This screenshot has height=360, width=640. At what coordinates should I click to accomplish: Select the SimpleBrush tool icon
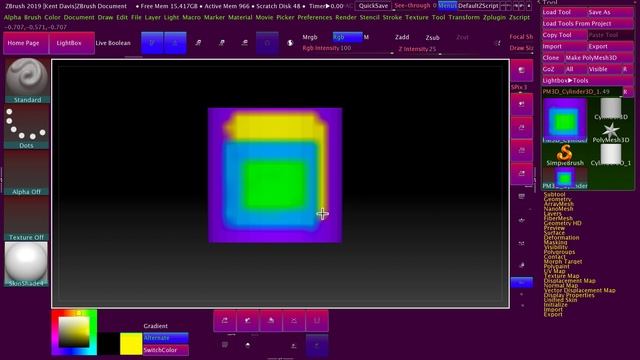565,155
